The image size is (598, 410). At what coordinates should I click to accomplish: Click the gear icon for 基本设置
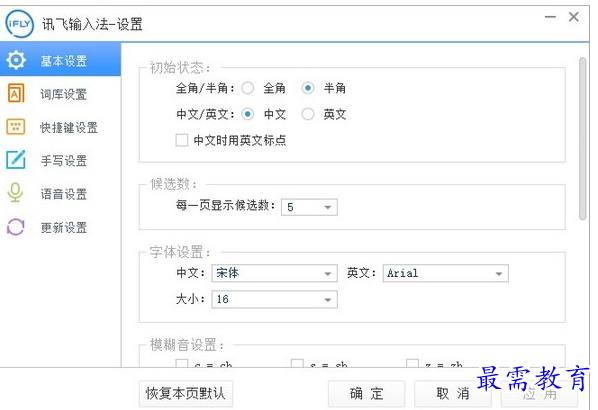[x=16, y=60]
